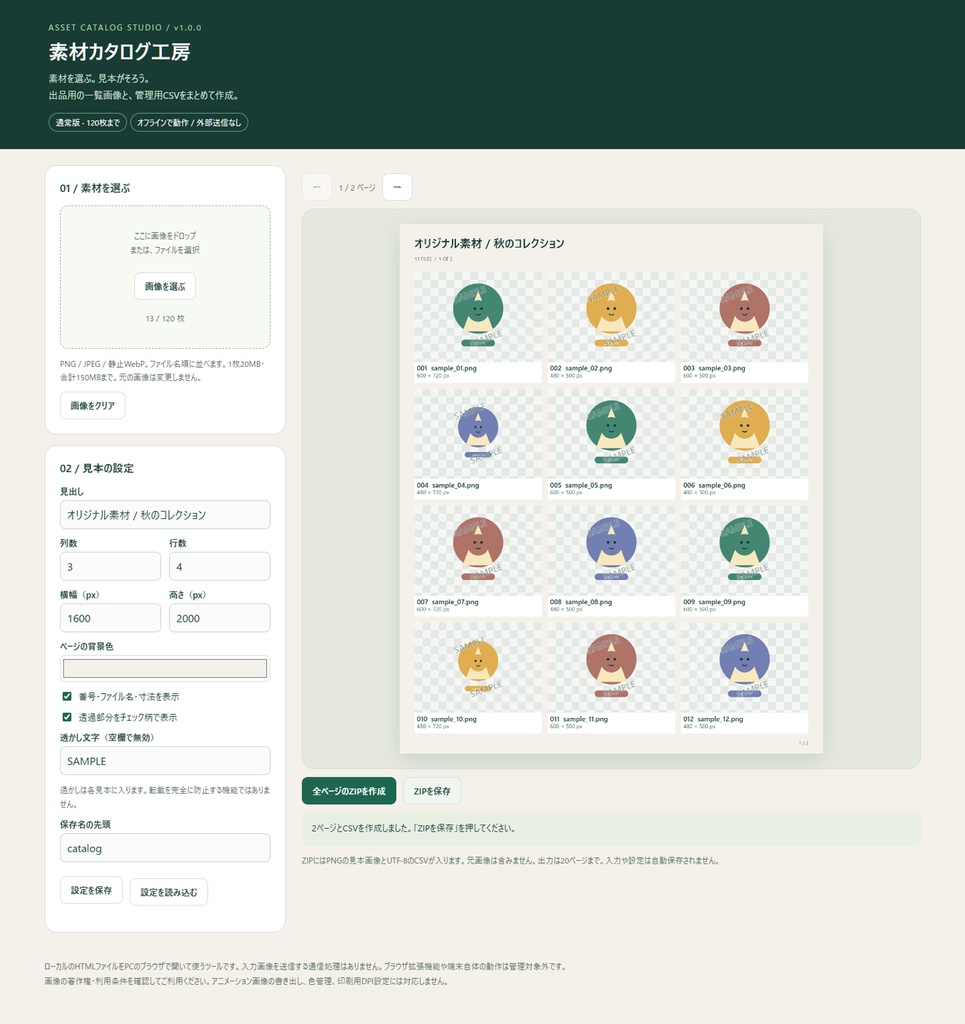965x1024 pixels.
Task: Load settings with 設定を読み込む
Action: tap(168, 892)
